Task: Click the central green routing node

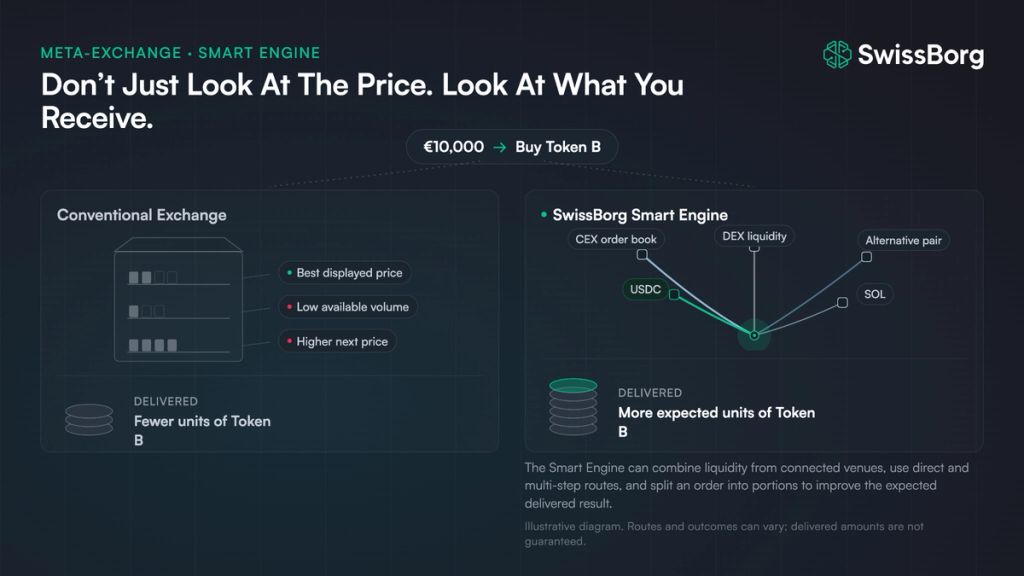Action: (754, 335)
